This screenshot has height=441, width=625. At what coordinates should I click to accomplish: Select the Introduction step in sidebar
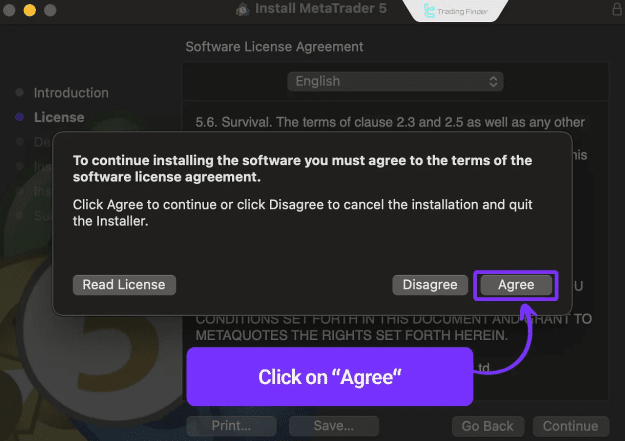tap(71, 93)
